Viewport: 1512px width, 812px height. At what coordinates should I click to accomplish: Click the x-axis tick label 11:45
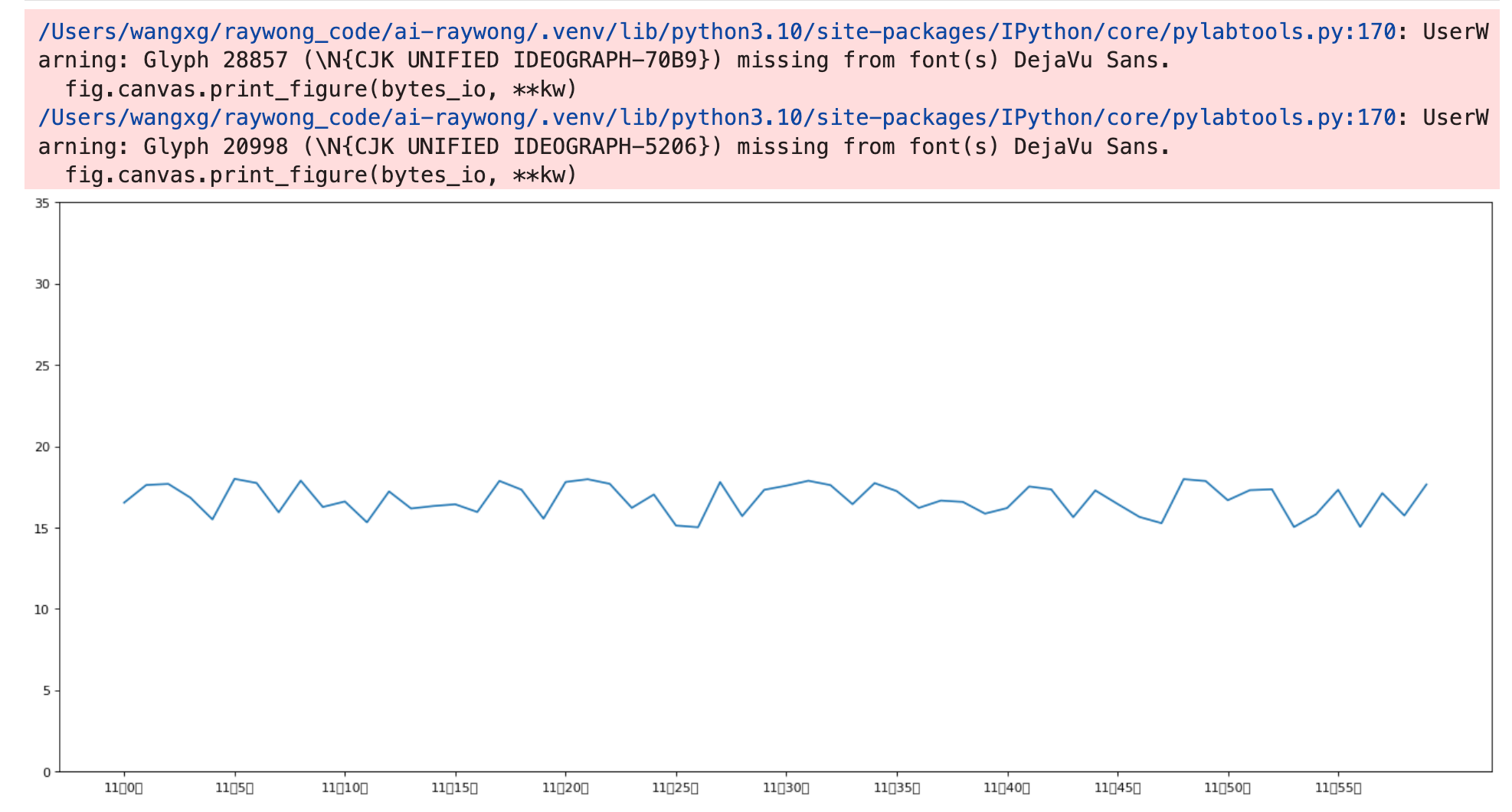click(1118, 787)
